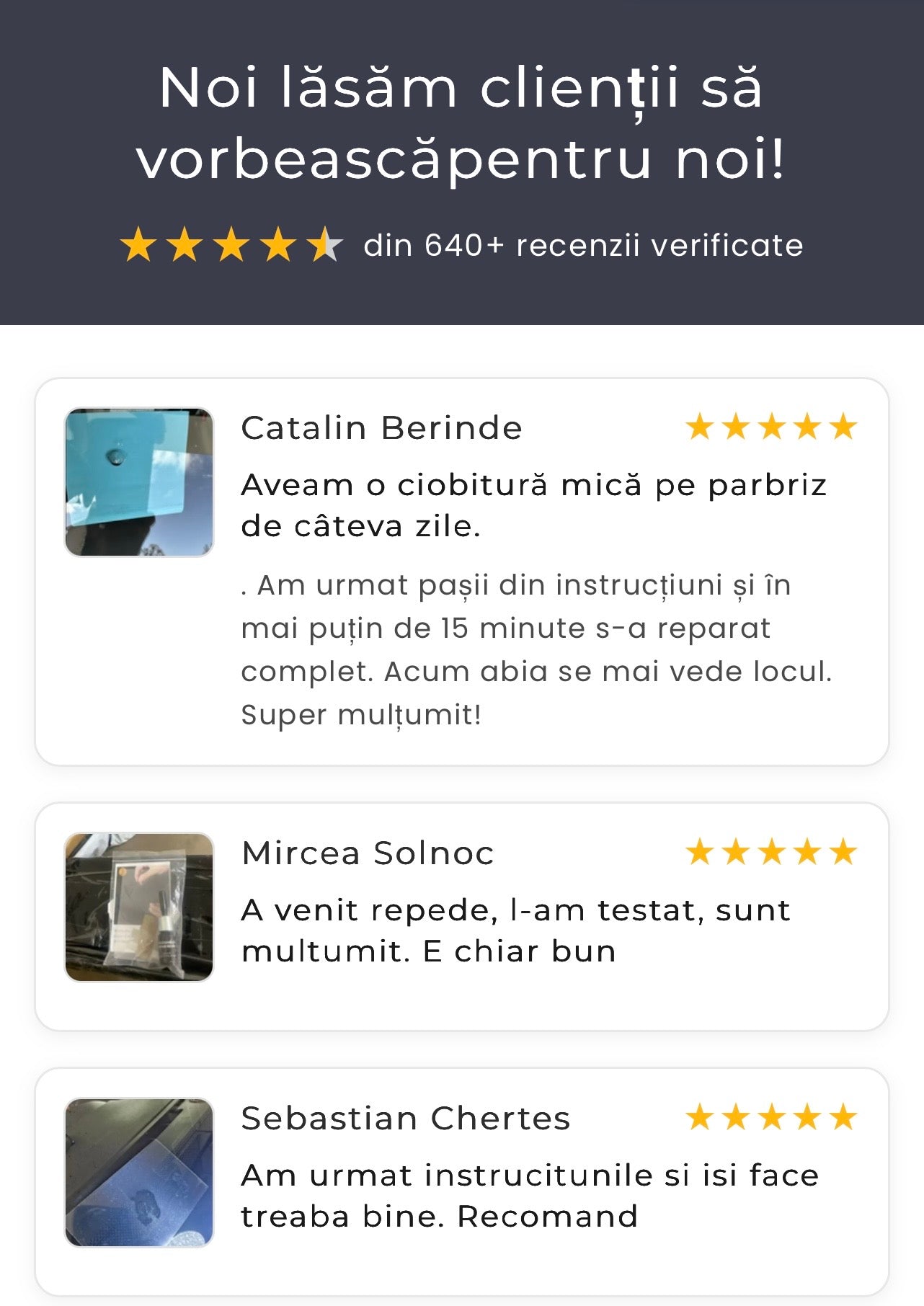
Task: Click the review body starting "Am urmat pașii"
Action: (x=536, y=649)
